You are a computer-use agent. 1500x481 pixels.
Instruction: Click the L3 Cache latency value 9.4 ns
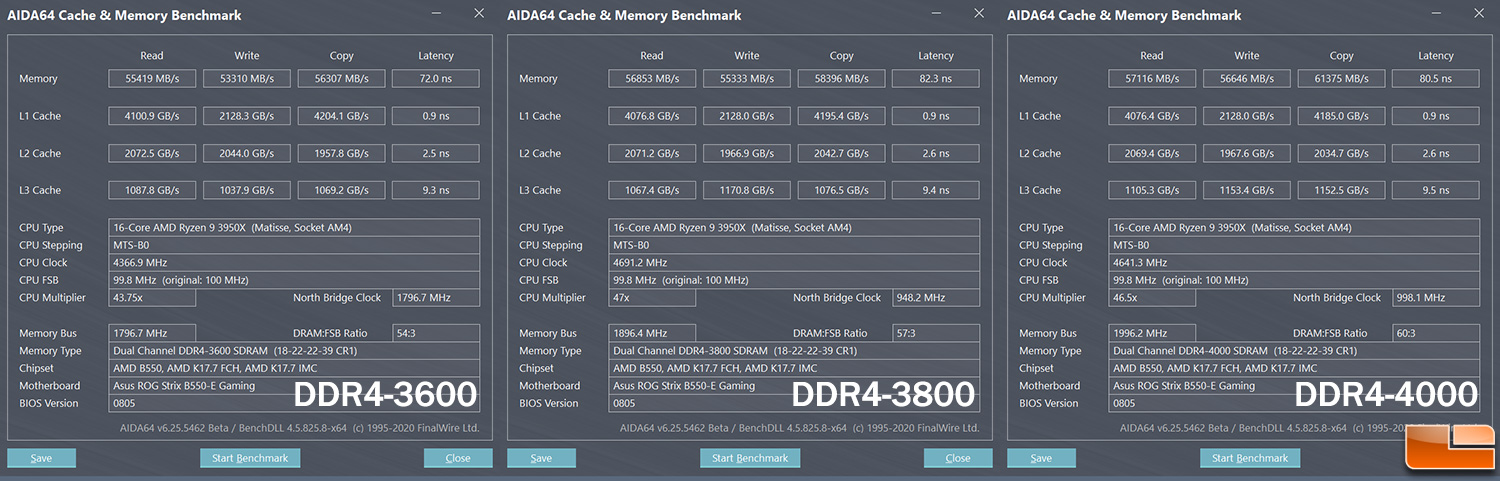(x=935, y=190)
